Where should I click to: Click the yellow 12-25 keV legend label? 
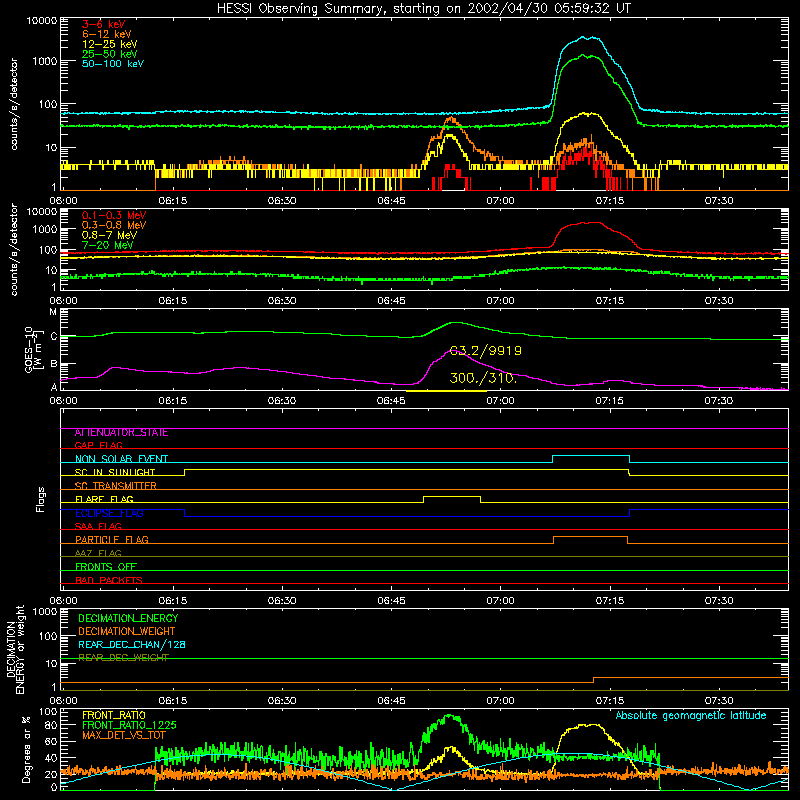[110, 44]
